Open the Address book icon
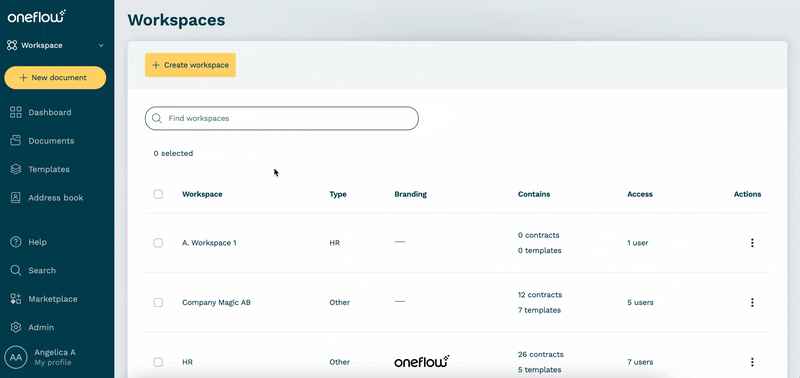The height and width of the screenshot is (378, 800). pyautogui.click(x=16, y=197)
